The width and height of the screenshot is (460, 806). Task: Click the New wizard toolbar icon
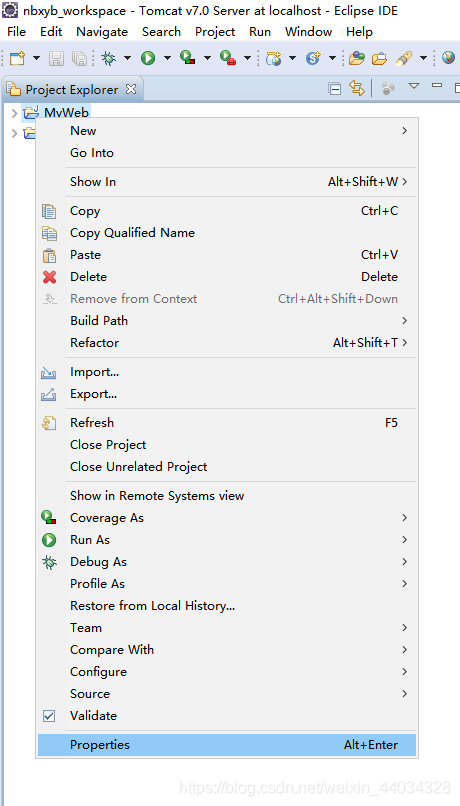[x=17, y=58]
